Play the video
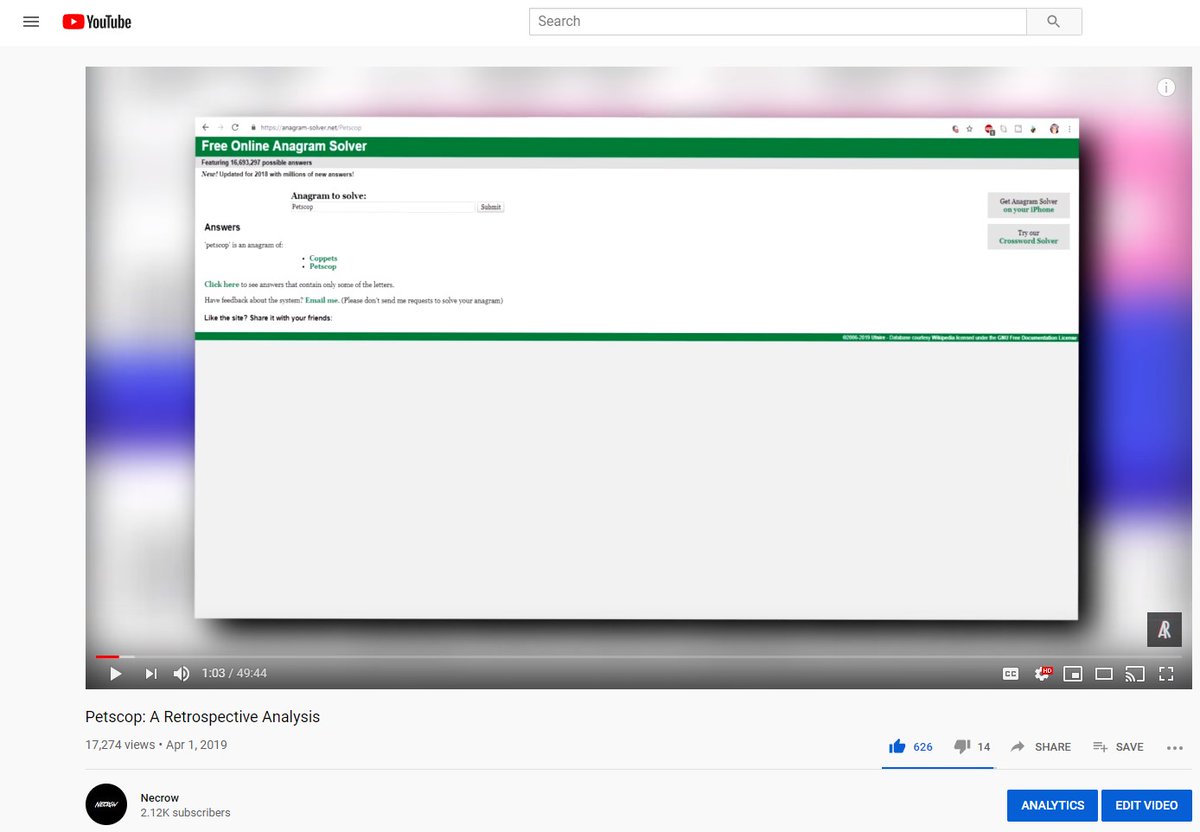This screenshot has width=1200, height=832. 115,673
